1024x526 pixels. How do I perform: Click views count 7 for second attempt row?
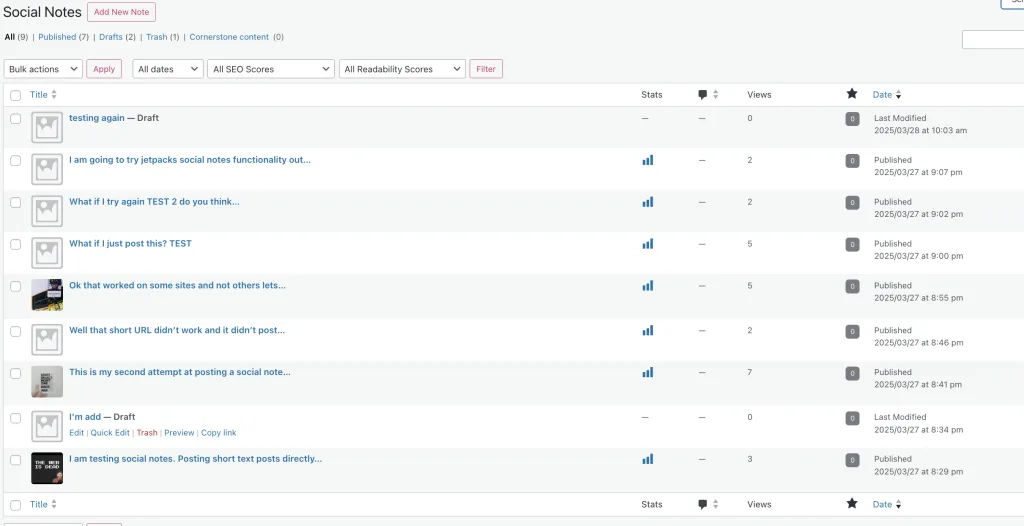[750, 372]
